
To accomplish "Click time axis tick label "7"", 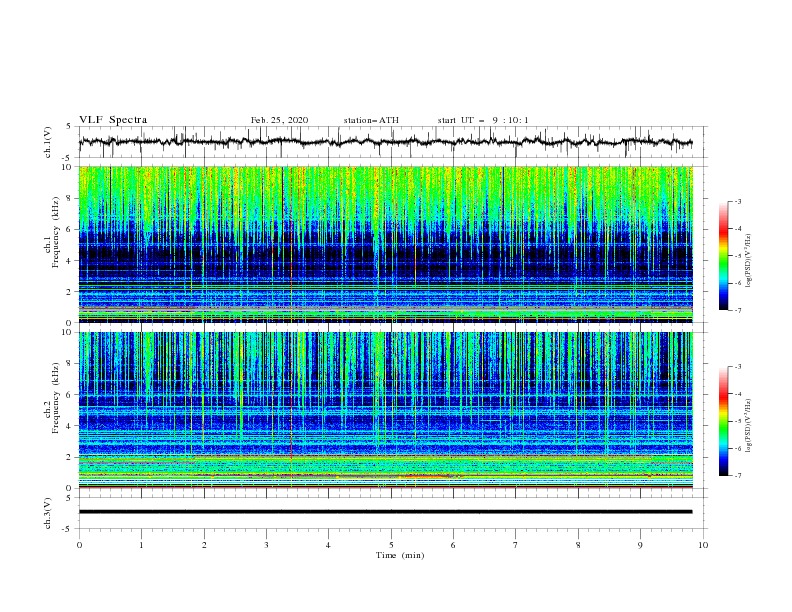I will pyautogui.click(x=516, y=545).
